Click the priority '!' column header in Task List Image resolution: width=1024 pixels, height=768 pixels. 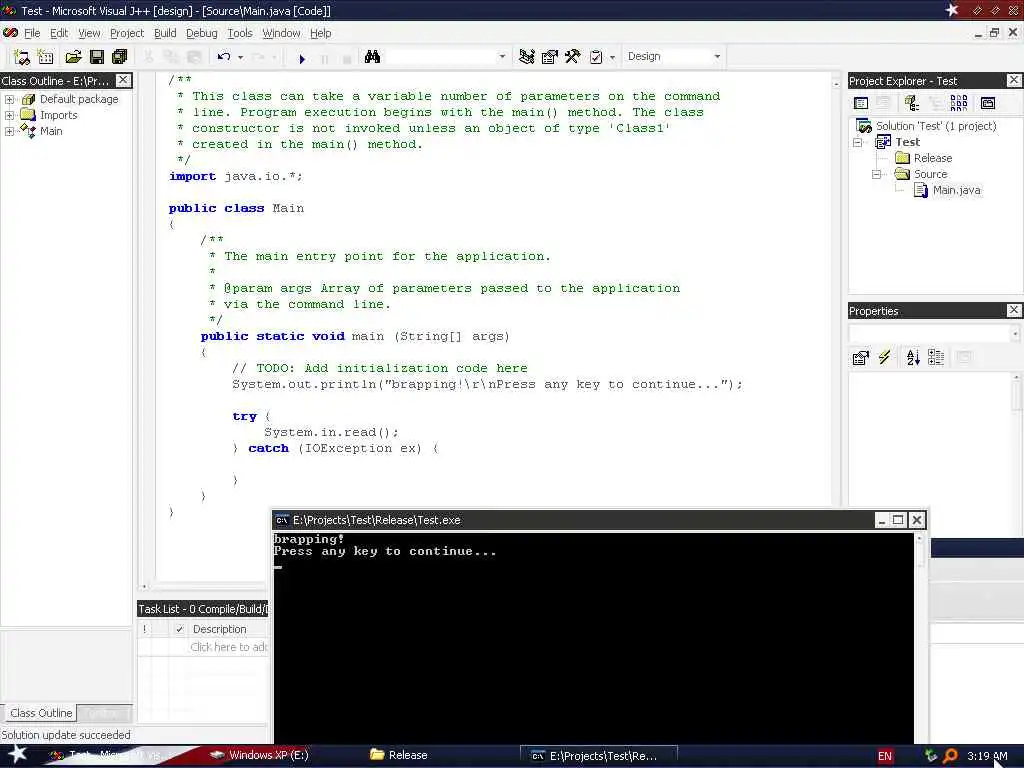point(145,629)
